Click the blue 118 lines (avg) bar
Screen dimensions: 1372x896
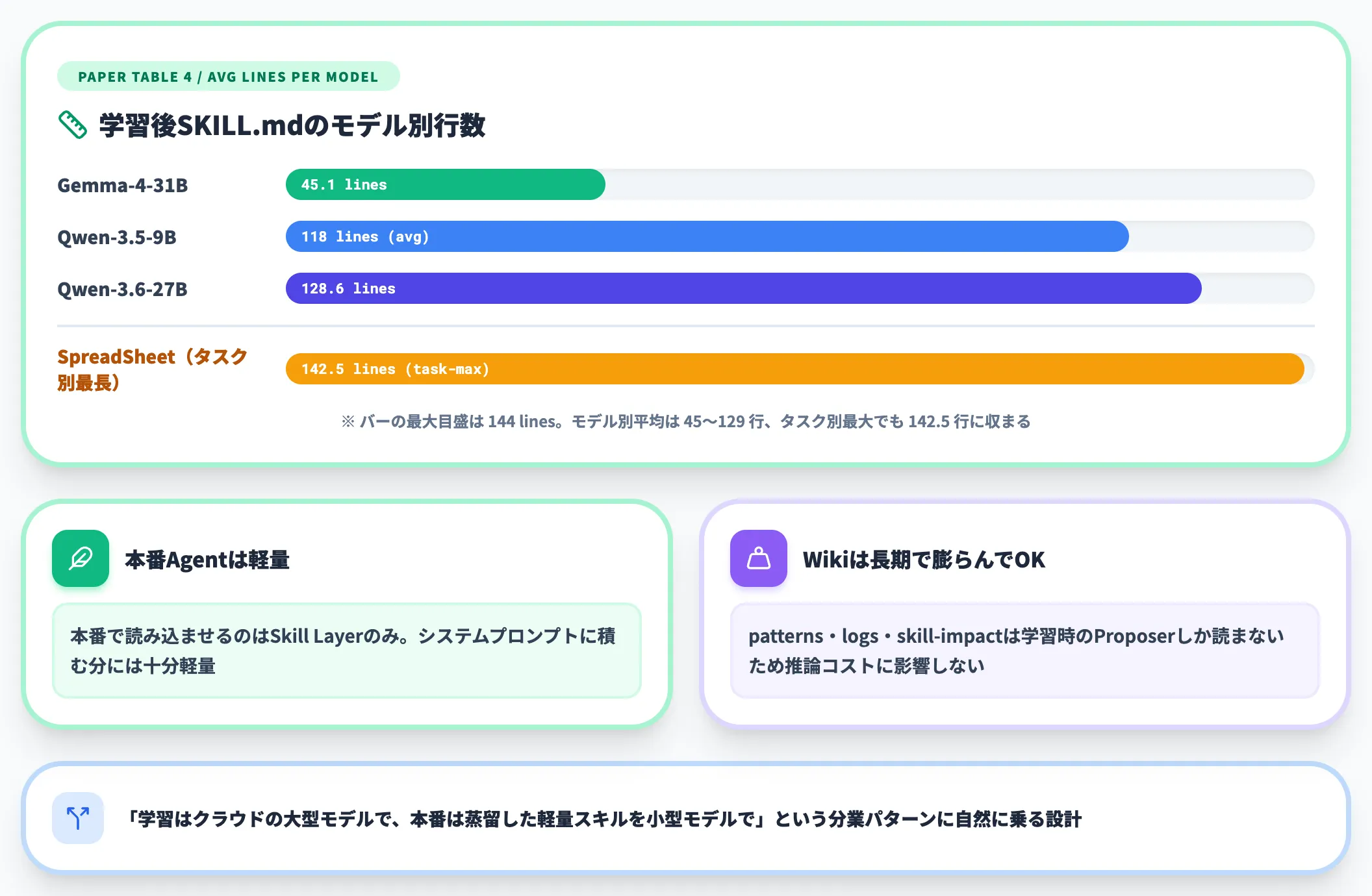(707, 236)
